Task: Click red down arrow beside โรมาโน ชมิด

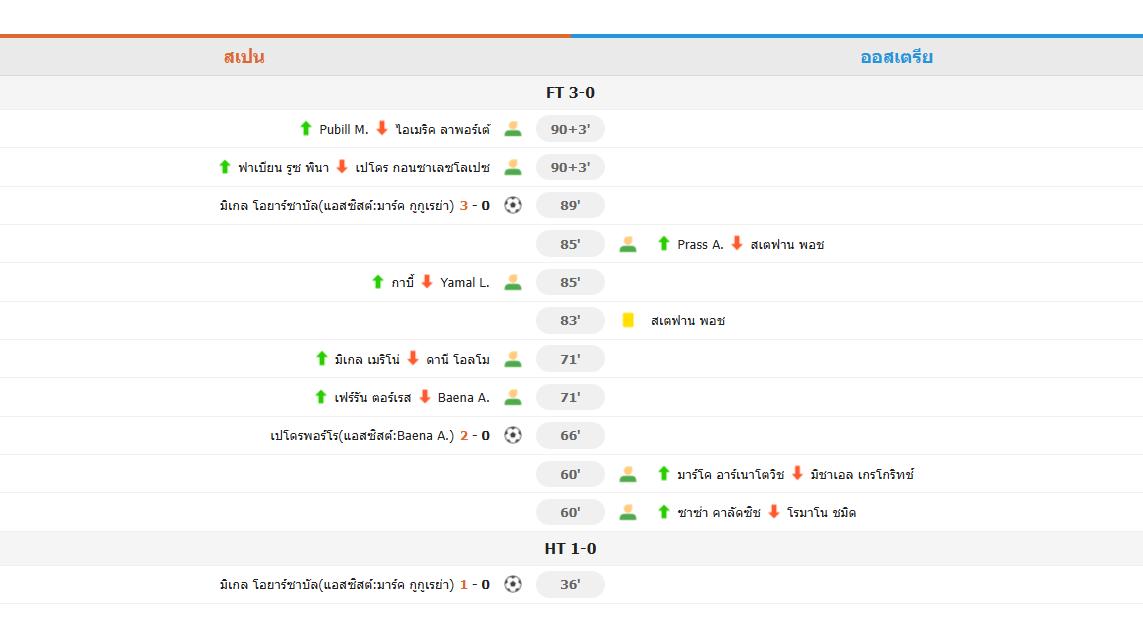Action: [x=774, y=511]
